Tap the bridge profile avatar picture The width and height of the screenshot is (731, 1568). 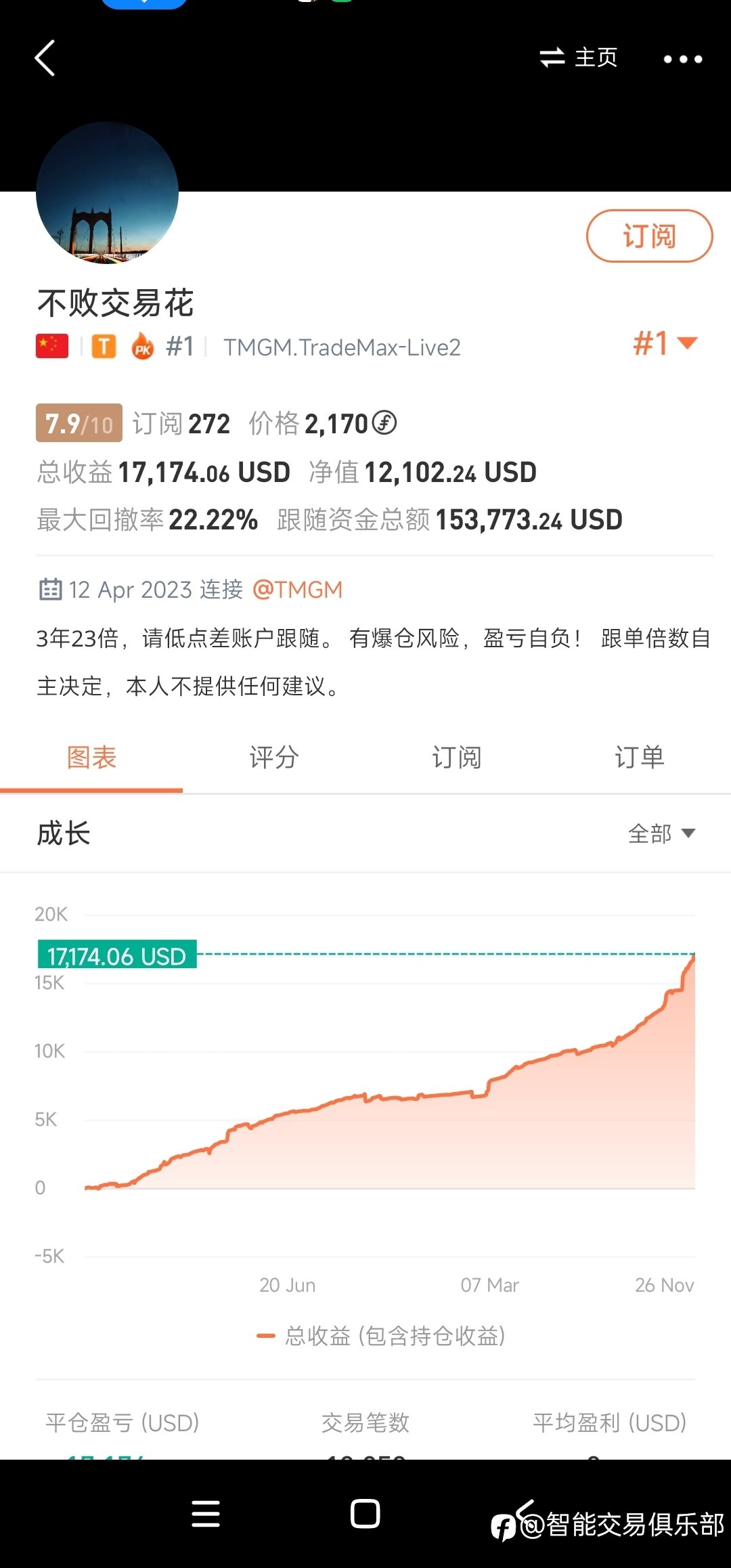point(107,193)
